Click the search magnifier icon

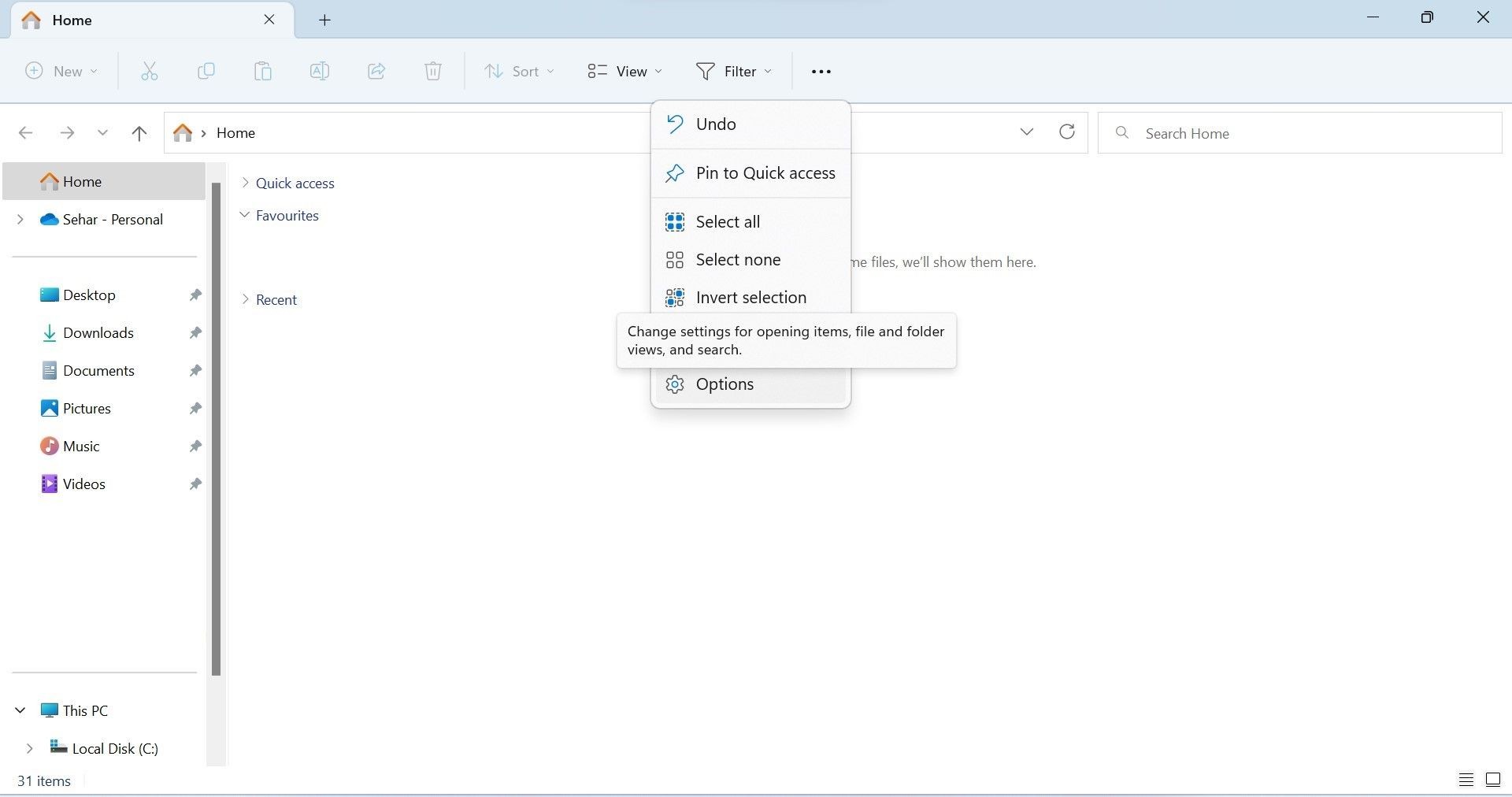point(1122,132)
